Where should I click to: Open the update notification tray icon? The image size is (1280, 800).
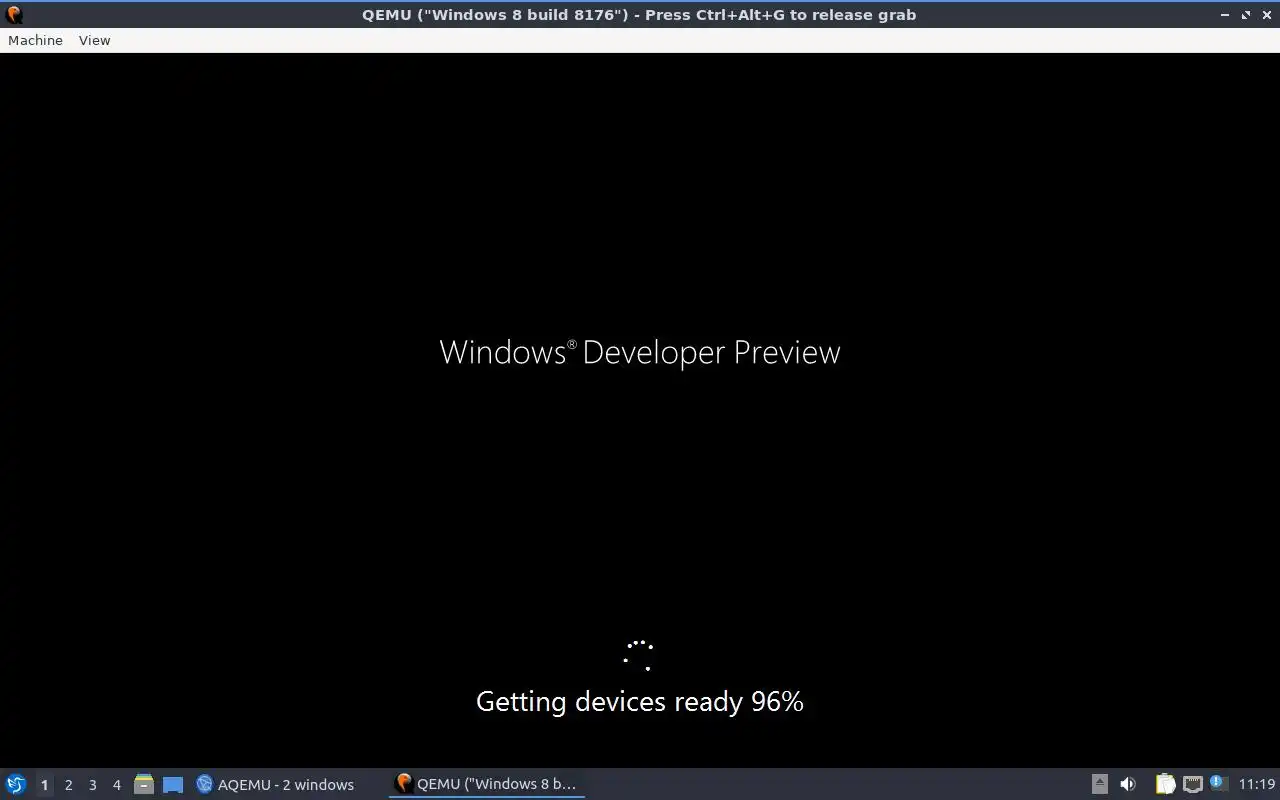[x=1217, y=783]
